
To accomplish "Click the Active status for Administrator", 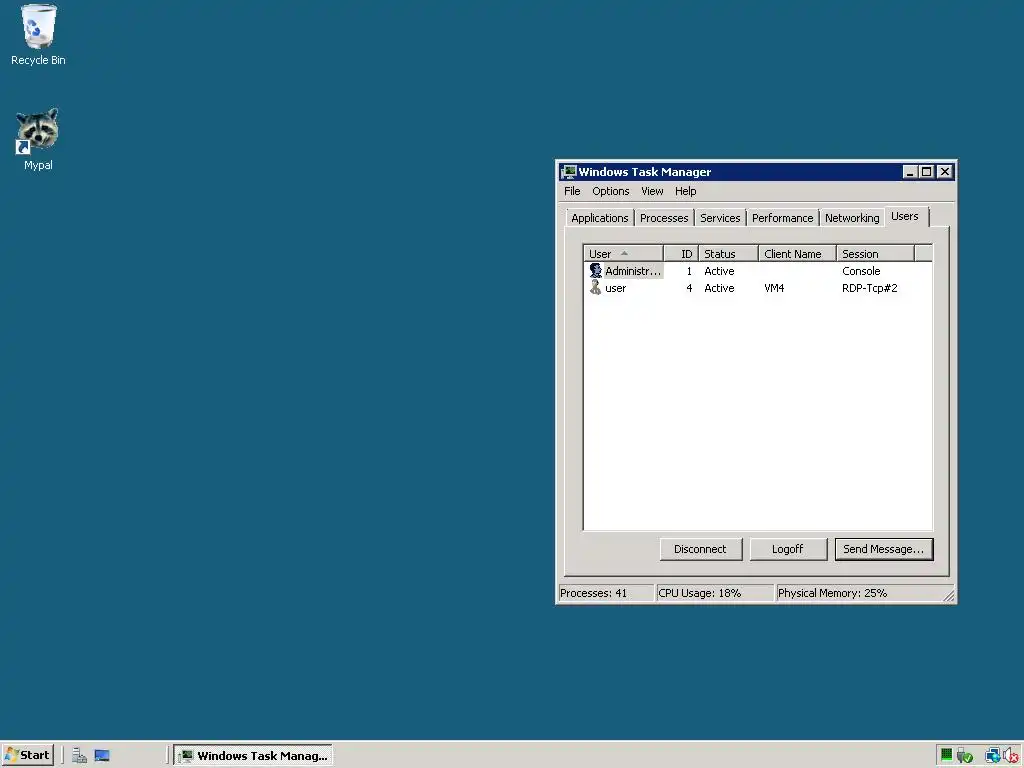I will click(x=719, y=271).
